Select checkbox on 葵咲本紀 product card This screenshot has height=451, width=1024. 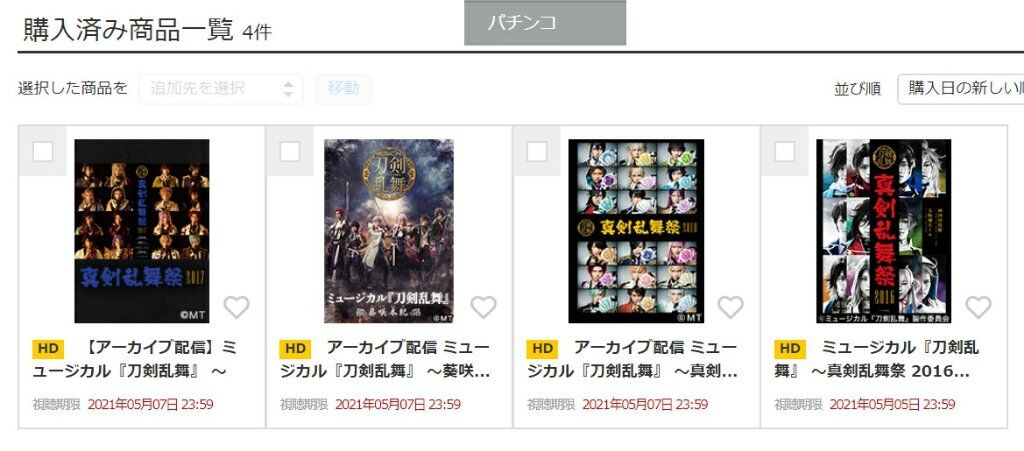pos(290,151)
